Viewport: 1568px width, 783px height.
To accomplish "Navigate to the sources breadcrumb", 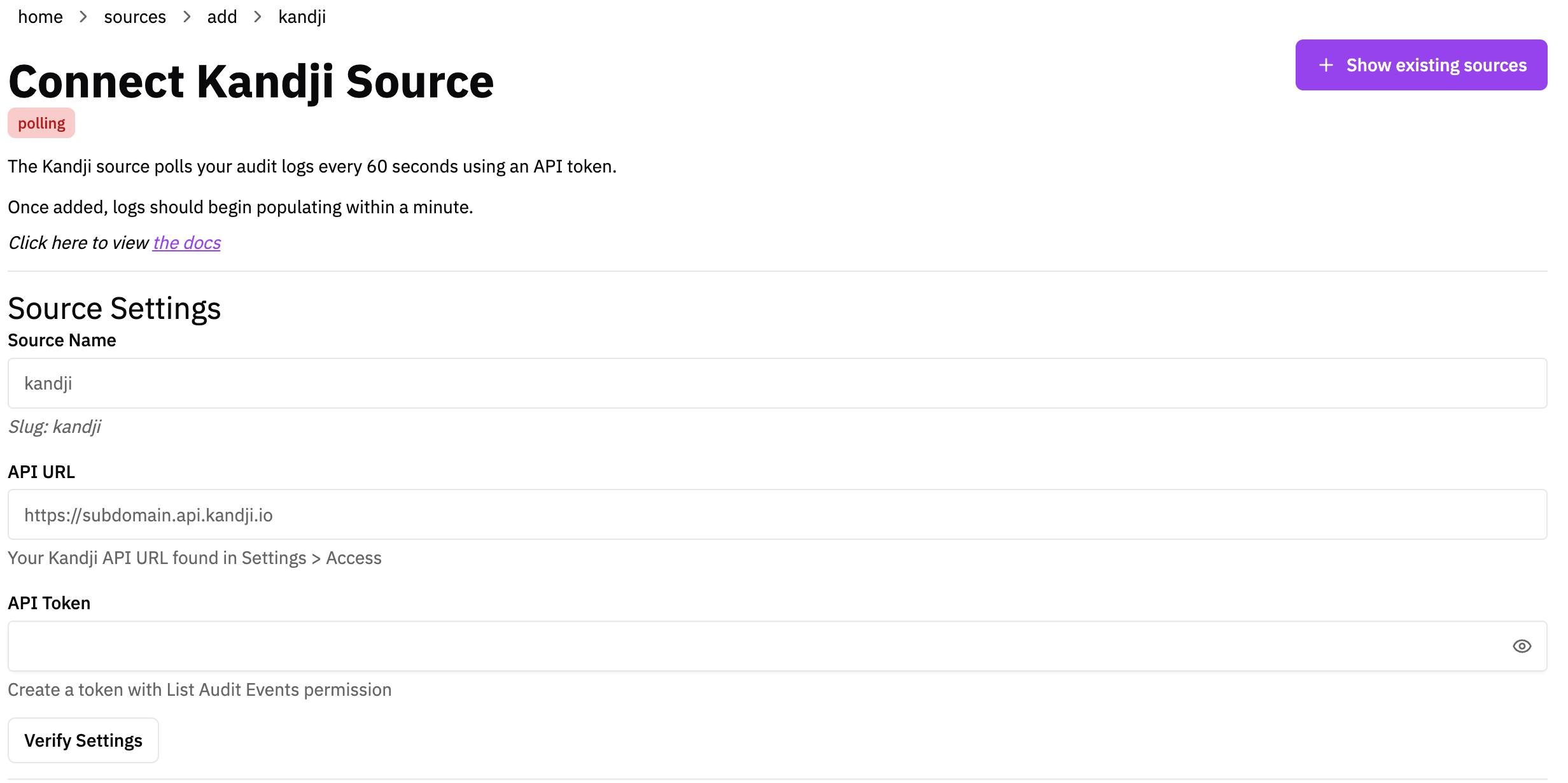I will 135,17.
